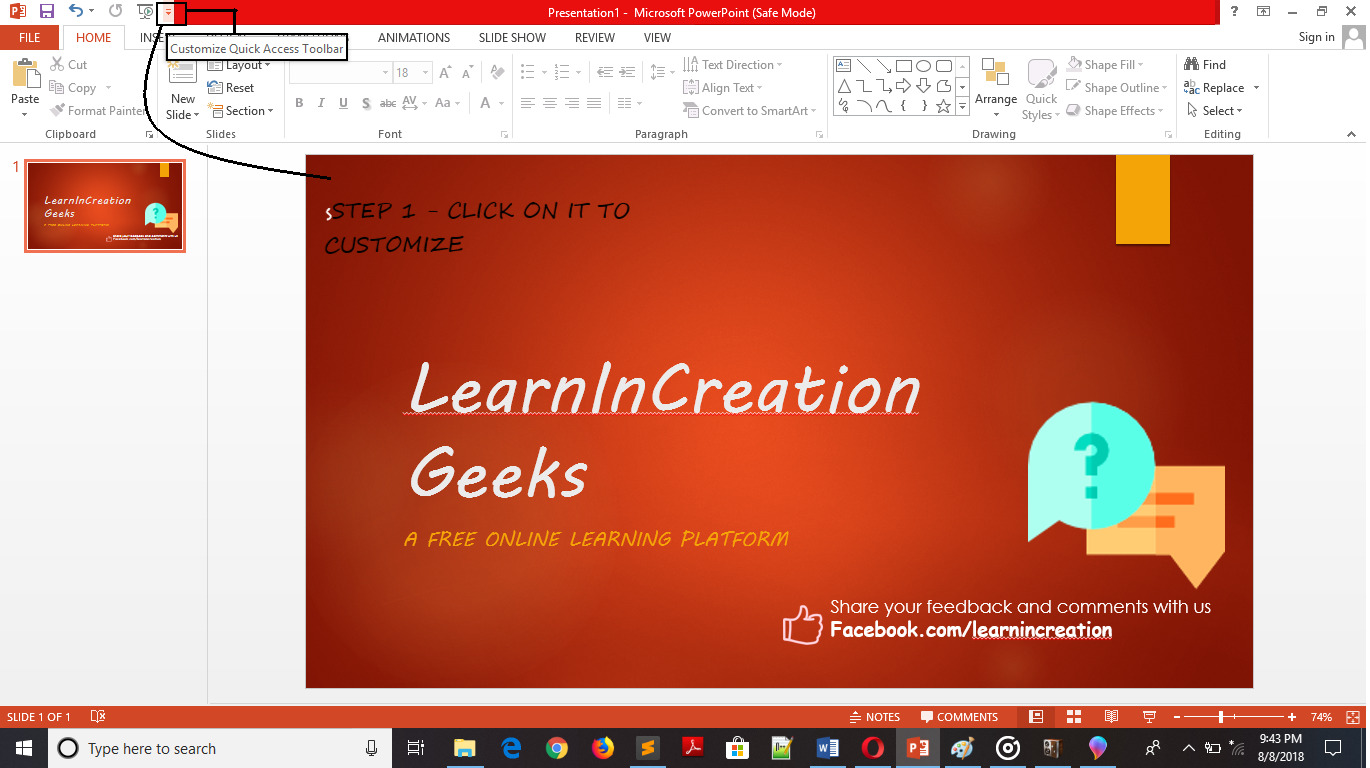Open Reading View from status bar
1370x768 pixels.
pos(1111,717)
